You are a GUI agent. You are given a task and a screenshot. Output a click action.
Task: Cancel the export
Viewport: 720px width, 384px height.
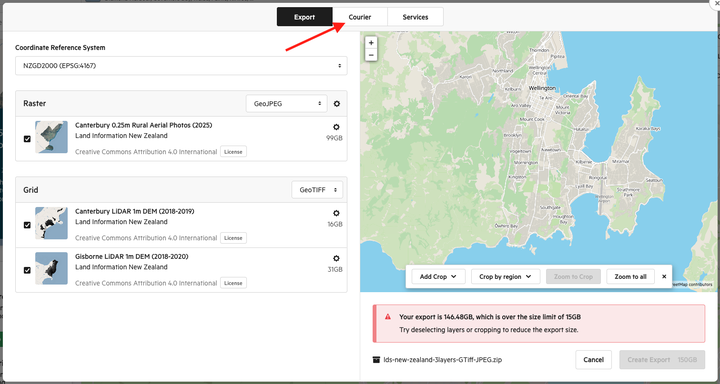(593, 360)
